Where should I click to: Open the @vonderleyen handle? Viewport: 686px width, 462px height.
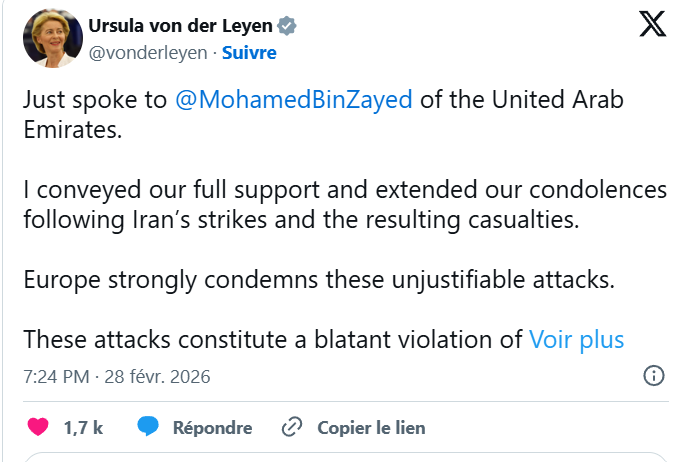[149, 52]
